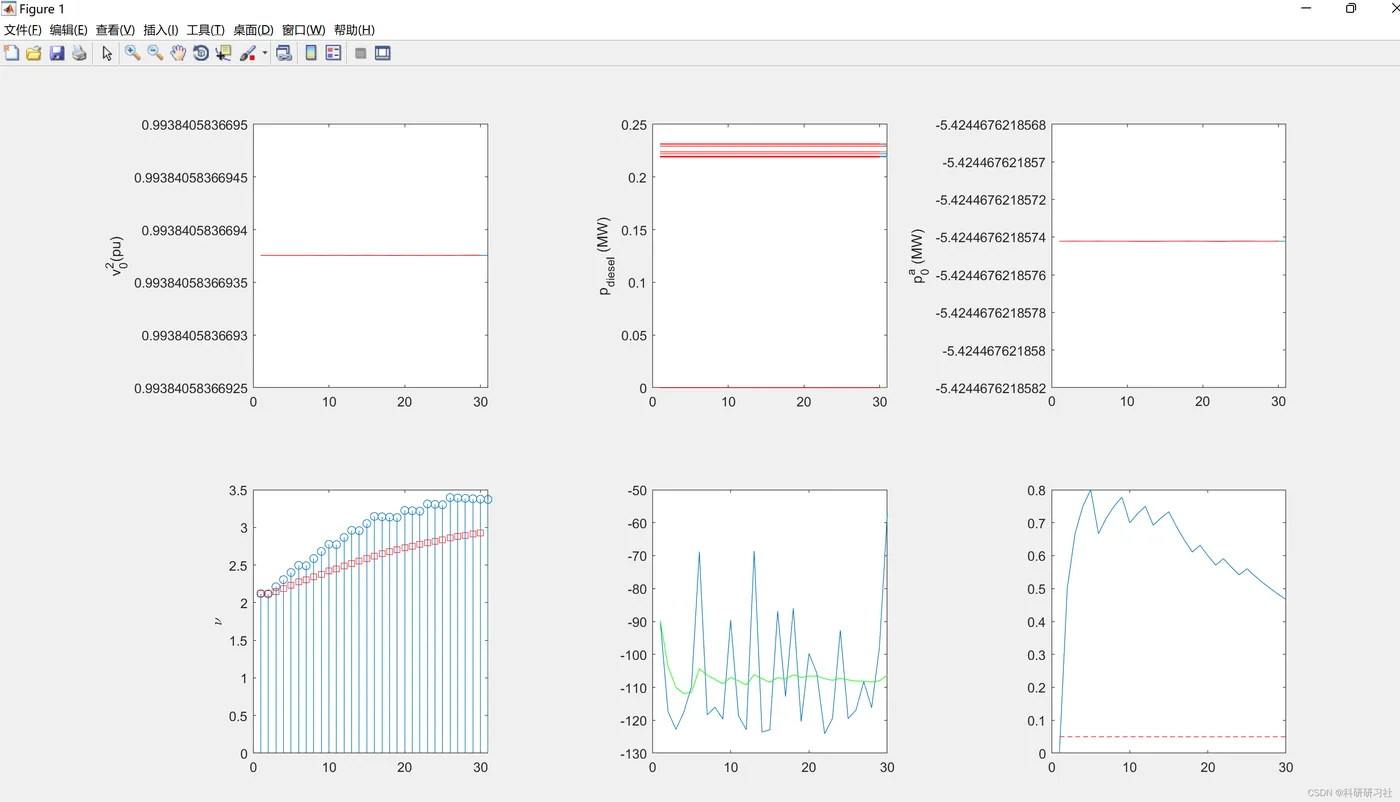Image resolution: width=1400 pixels, height=802 pixels.
Task: Create a new figure from the toolbar
Action: coord(12,53)
